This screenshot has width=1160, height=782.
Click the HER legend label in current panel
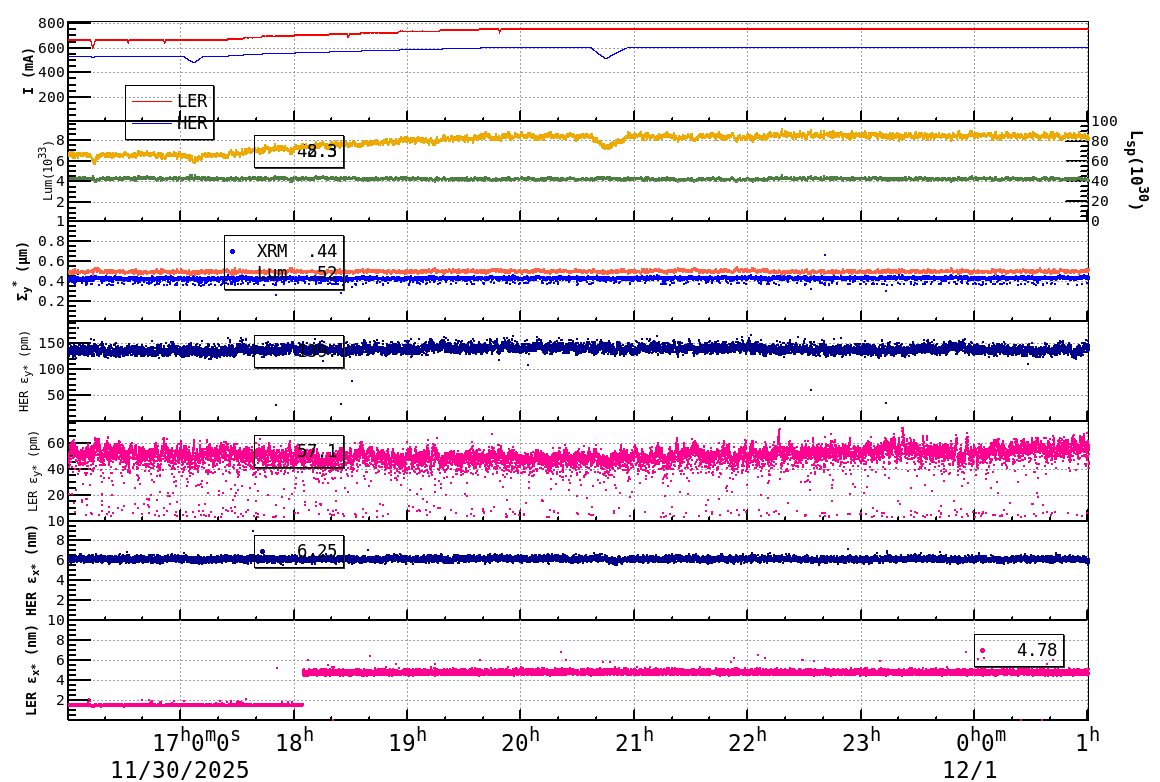[x=192, y=124]
